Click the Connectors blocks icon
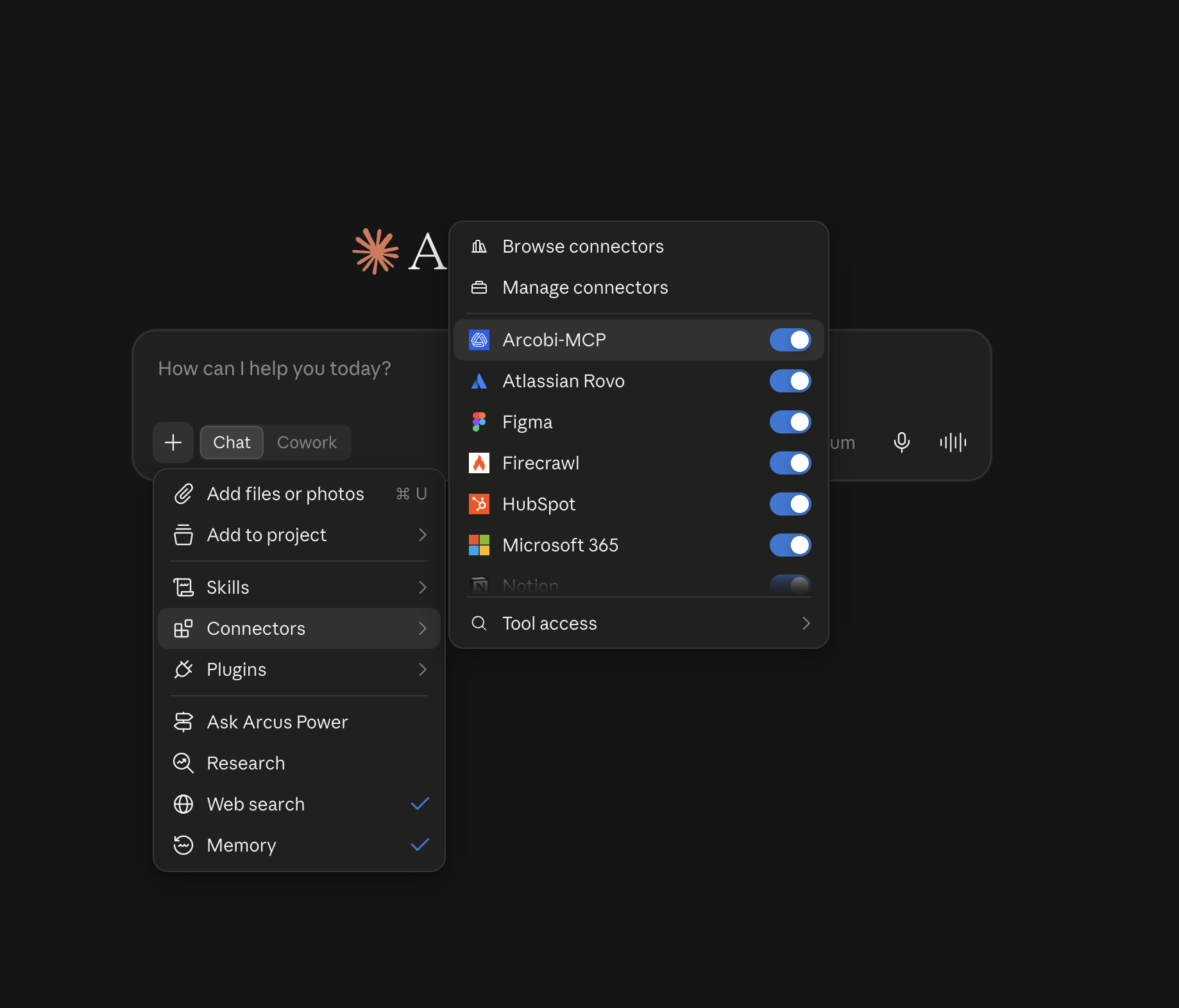This screenshot has height=1008, width=1179. [x=183, y=628]
